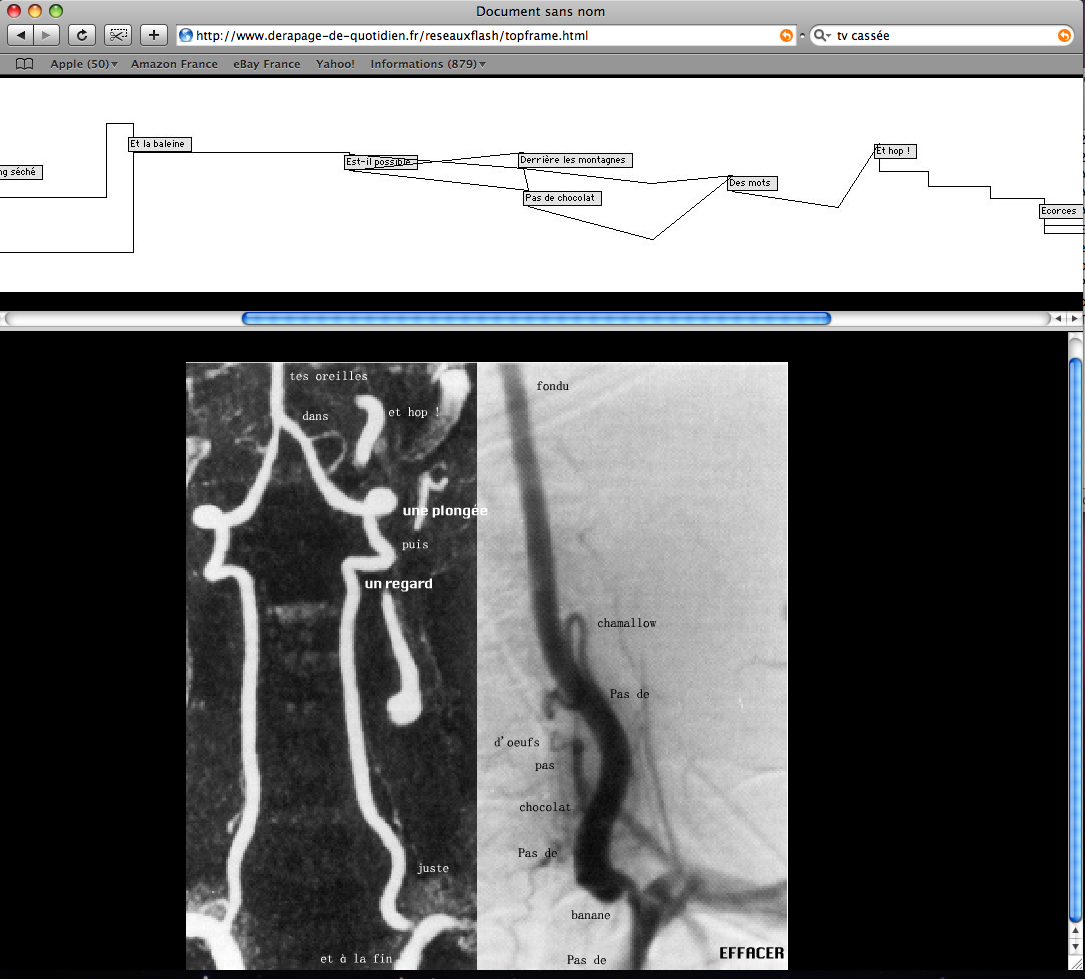Click the globe site icon beside the URL
The image size is (1085, 979).
click(x=186, y=36)
